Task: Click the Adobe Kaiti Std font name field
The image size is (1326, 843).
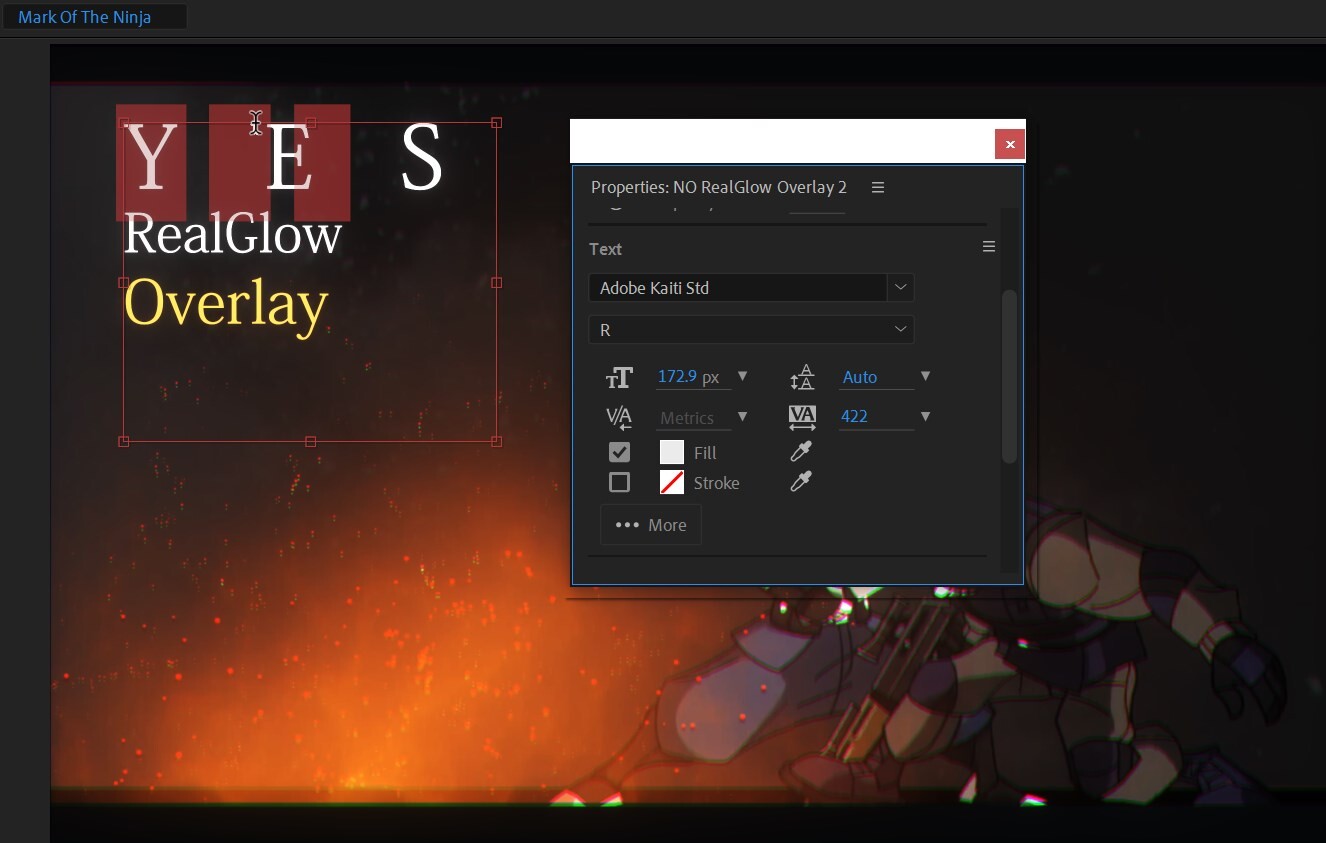Action: coord(738,287)
